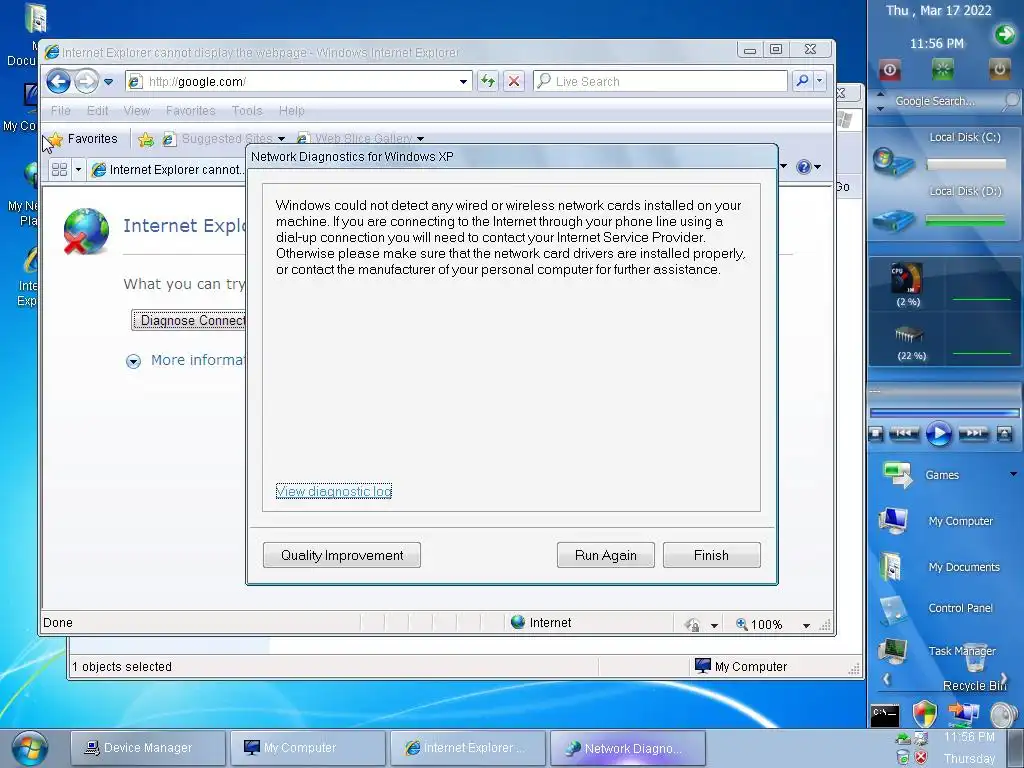1024x768 pixels.
Task: Click the sidebar green standby icon
Action: click(942, 69)
